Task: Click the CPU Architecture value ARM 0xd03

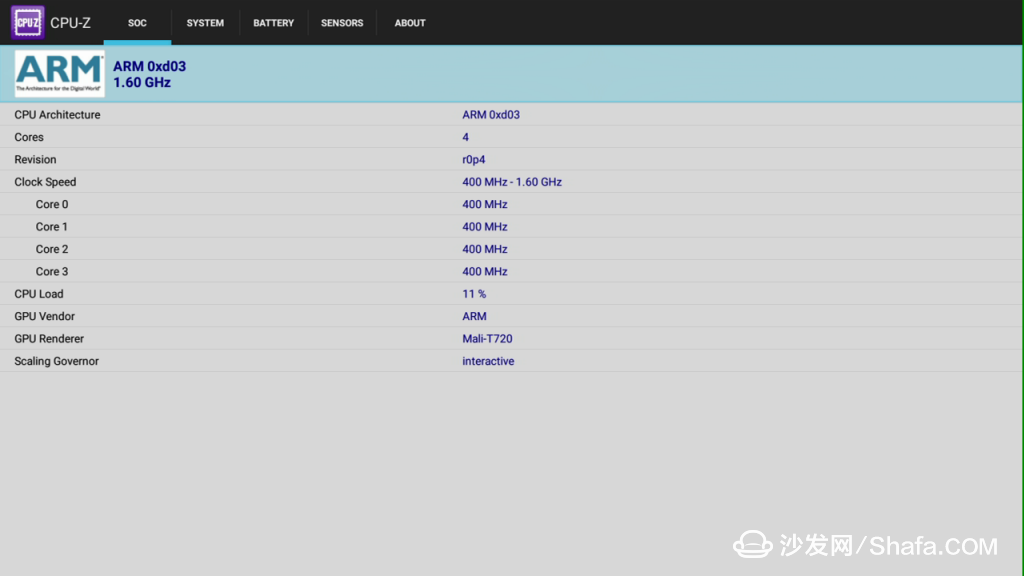Action: click(x=491, y=115)
